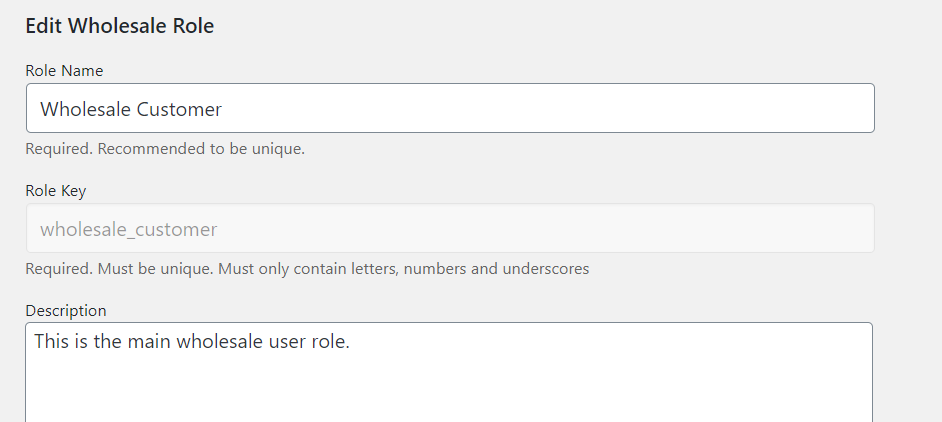Click the "Description" field label

click(x=66, y=311)
